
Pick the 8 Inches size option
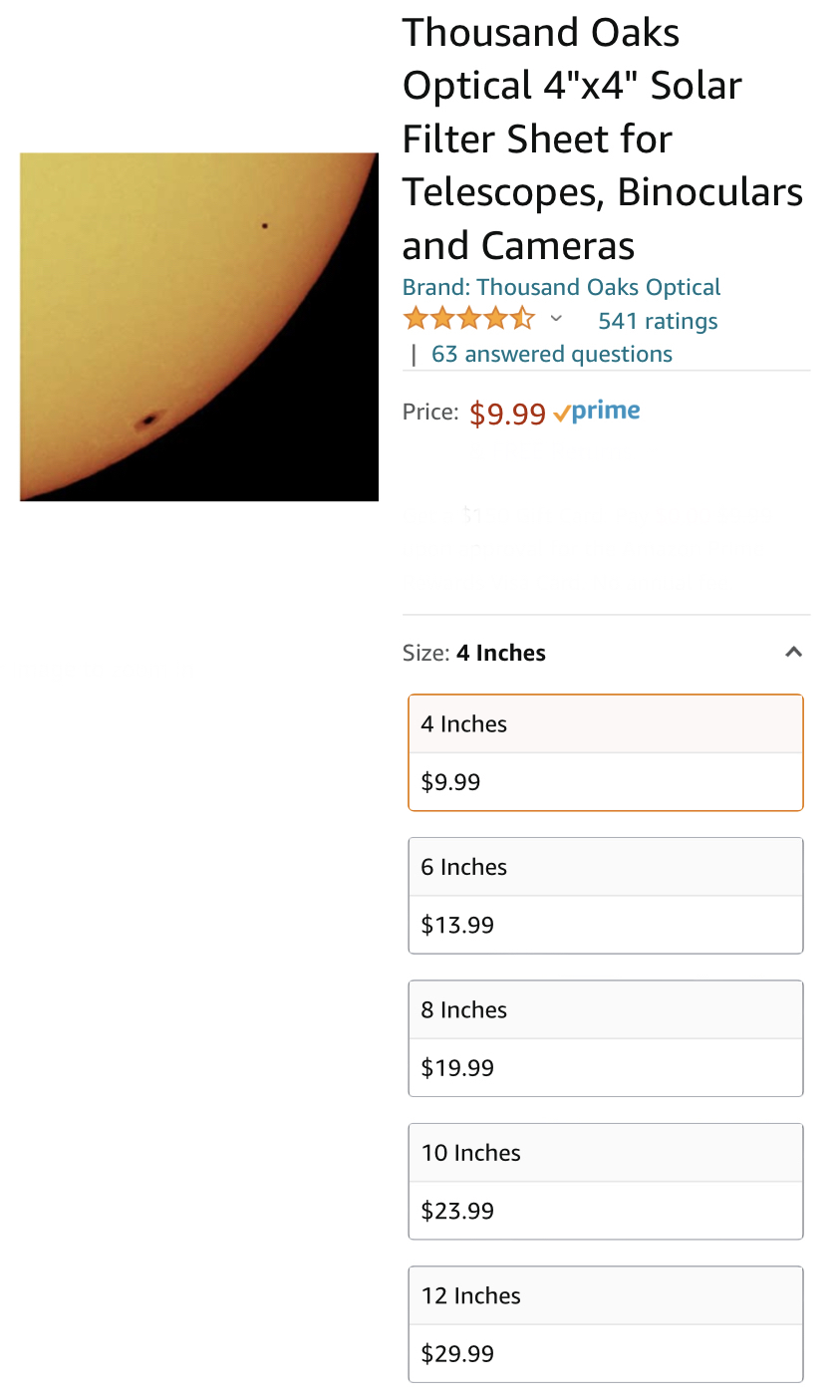tap(605, 1038)
